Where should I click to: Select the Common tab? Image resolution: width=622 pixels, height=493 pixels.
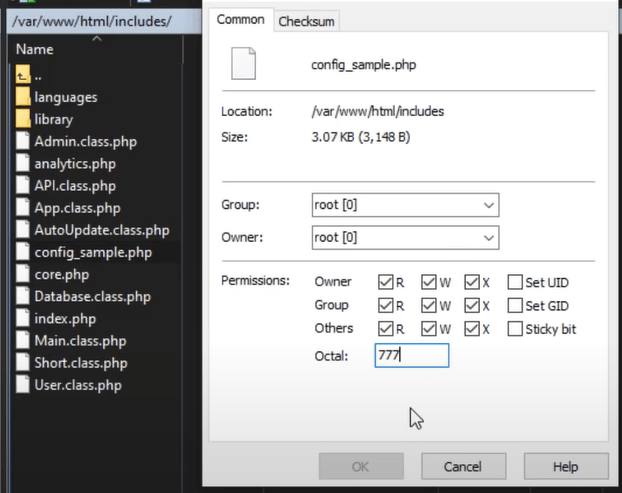point(241,20)
